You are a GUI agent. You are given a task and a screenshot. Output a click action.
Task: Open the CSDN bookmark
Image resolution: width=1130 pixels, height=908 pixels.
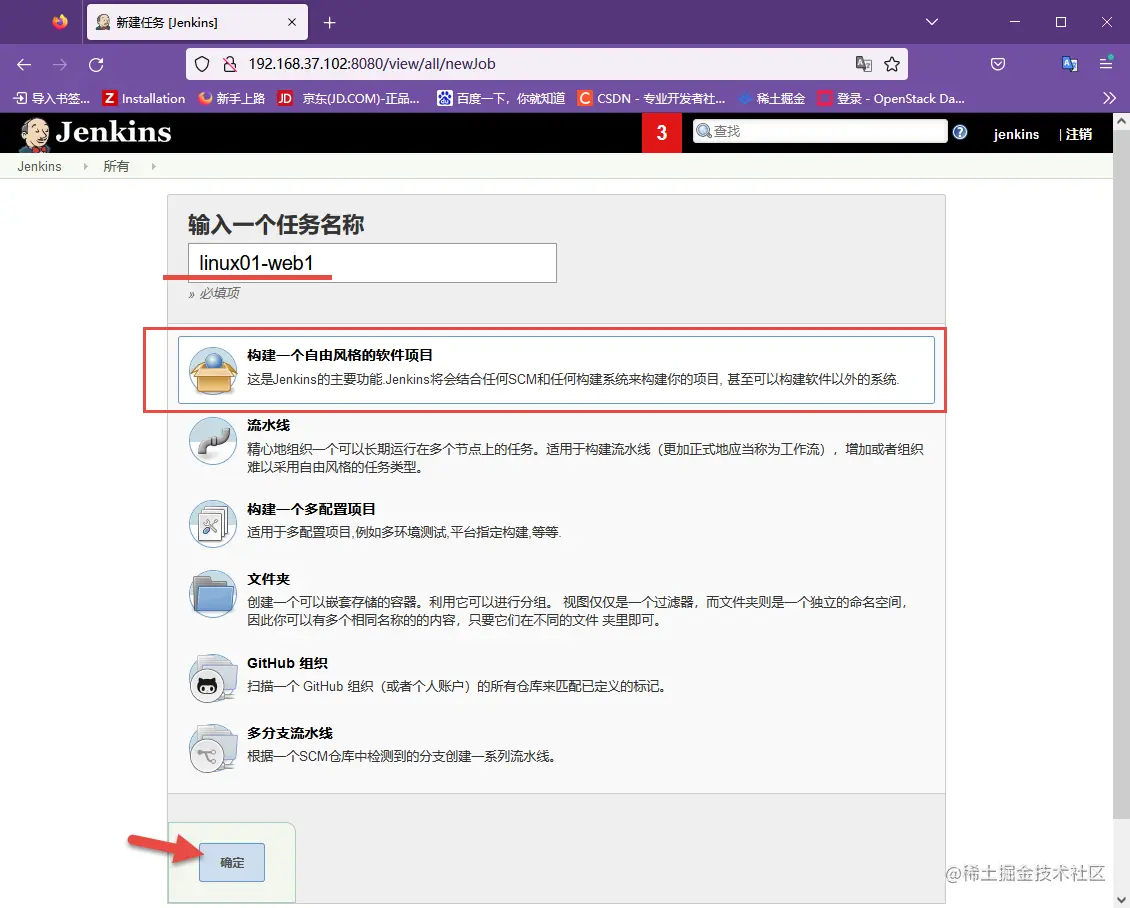pos(651,98)
